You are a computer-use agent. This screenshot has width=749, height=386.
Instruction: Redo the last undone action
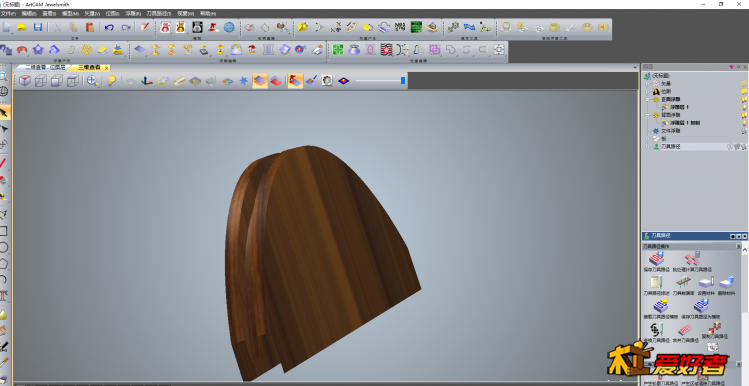(126, 27)
